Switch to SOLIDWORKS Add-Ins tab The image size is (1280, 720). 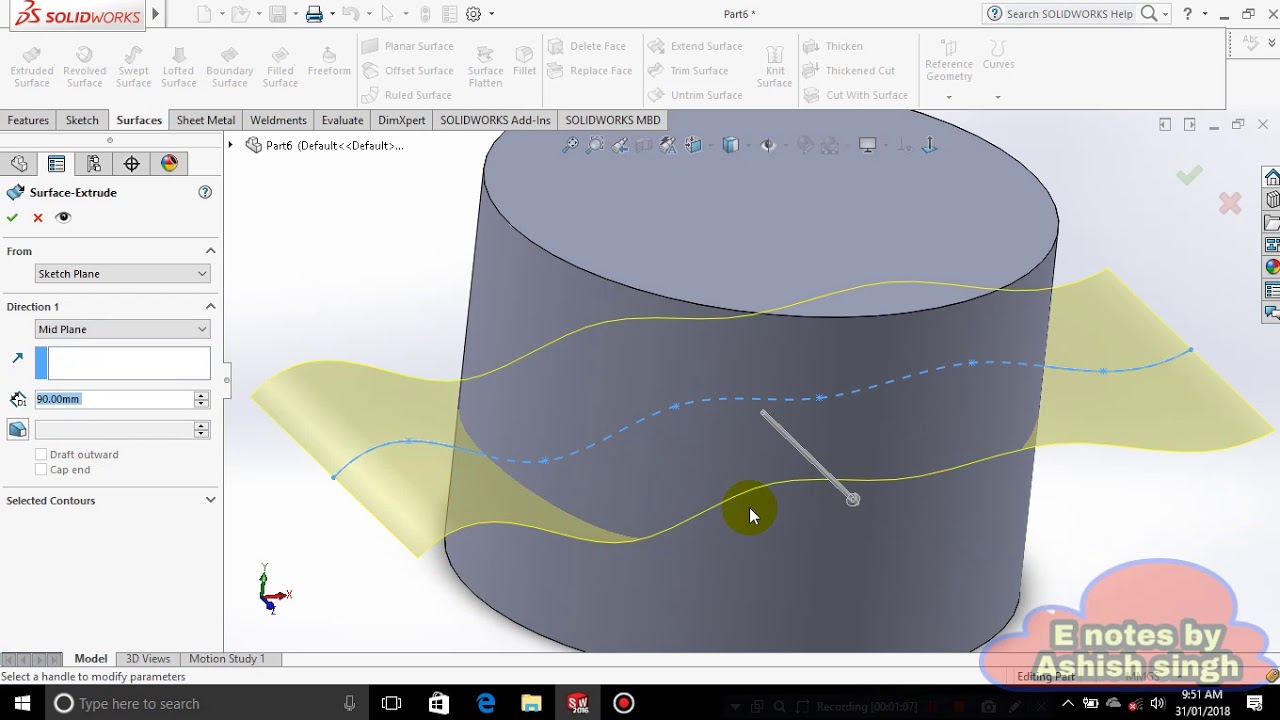495,120
